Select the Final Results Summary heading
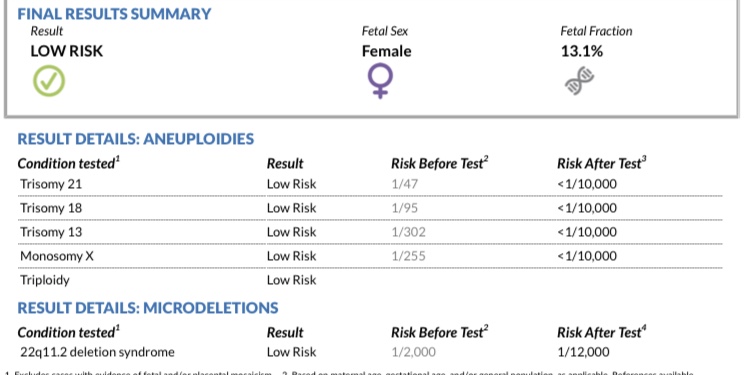This screenshot has height=375, width=750. [114, 14]
